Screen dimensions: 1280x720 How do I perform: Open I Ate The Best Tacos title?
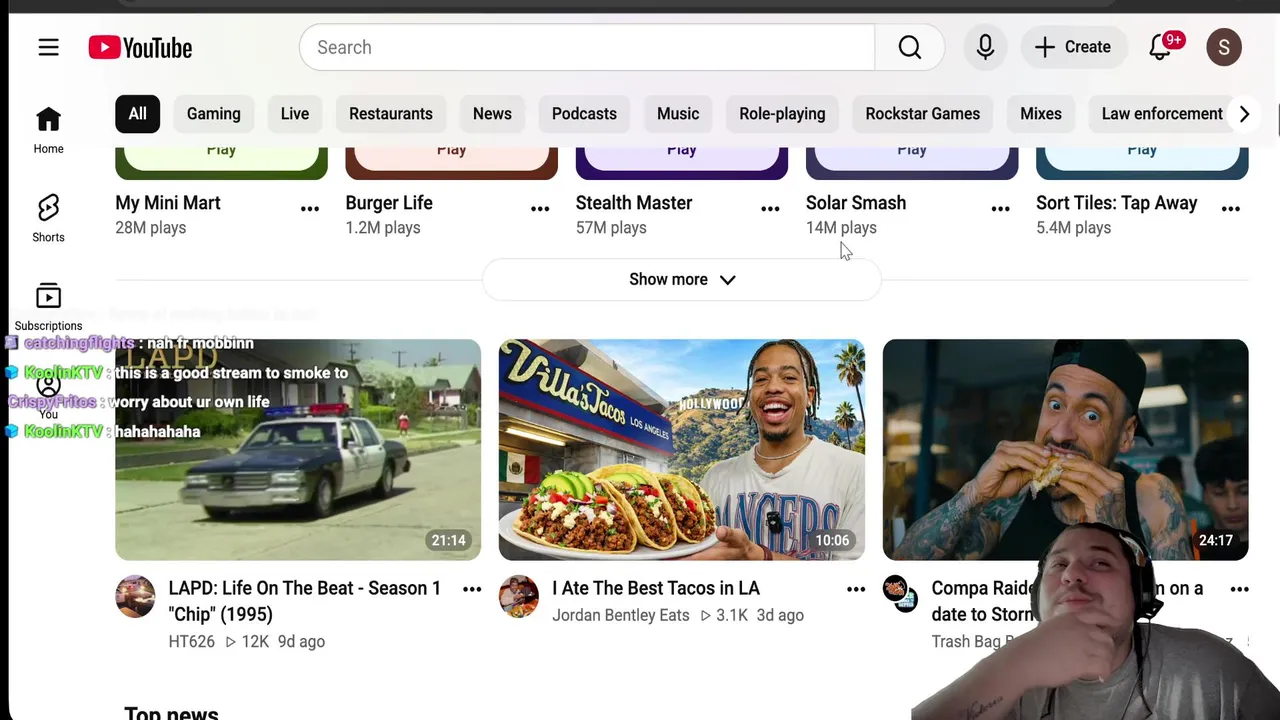[x=656, y=588]
